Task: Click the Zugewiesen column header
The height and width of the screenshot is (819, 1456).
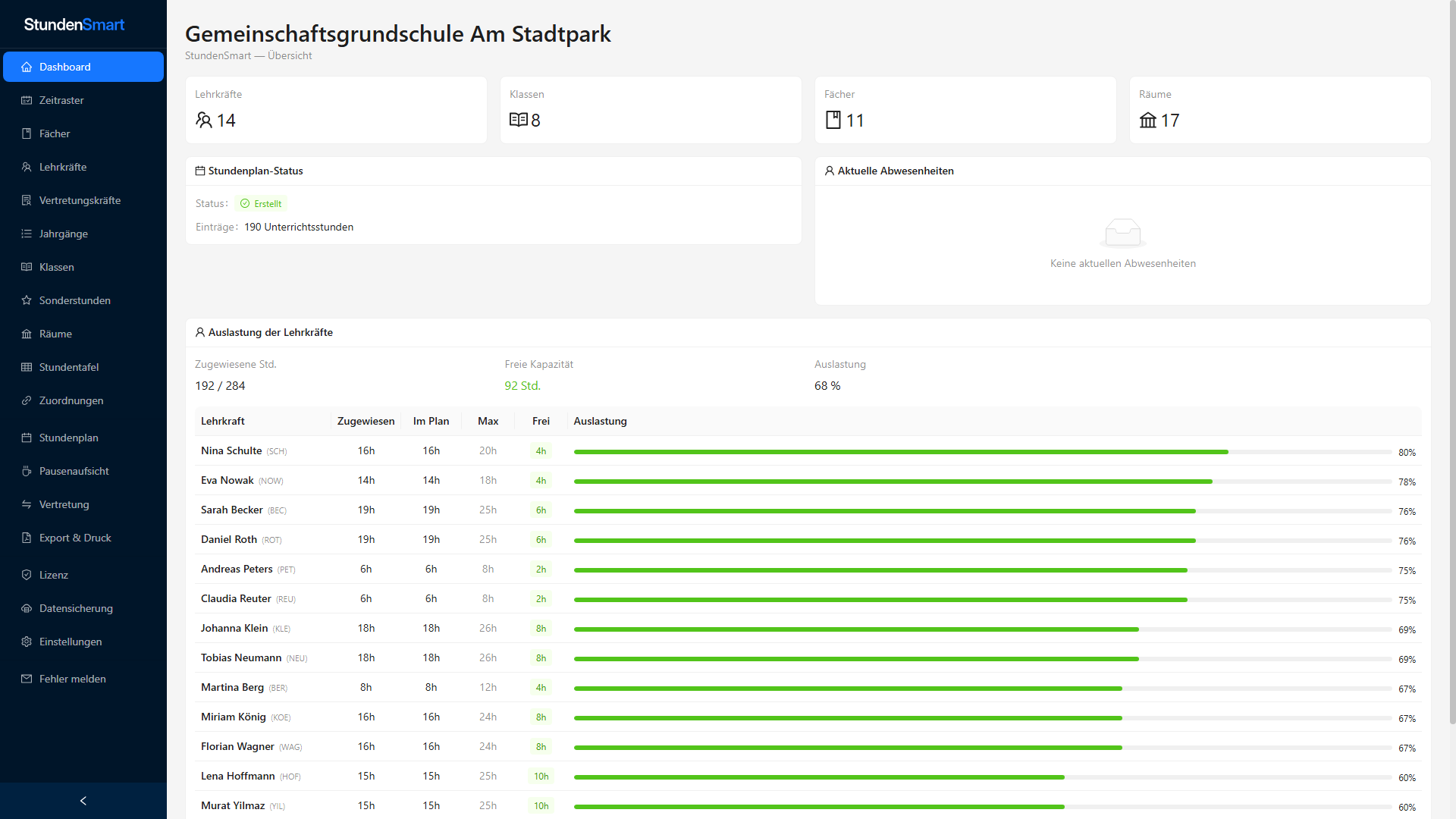Action: point(366,421)
